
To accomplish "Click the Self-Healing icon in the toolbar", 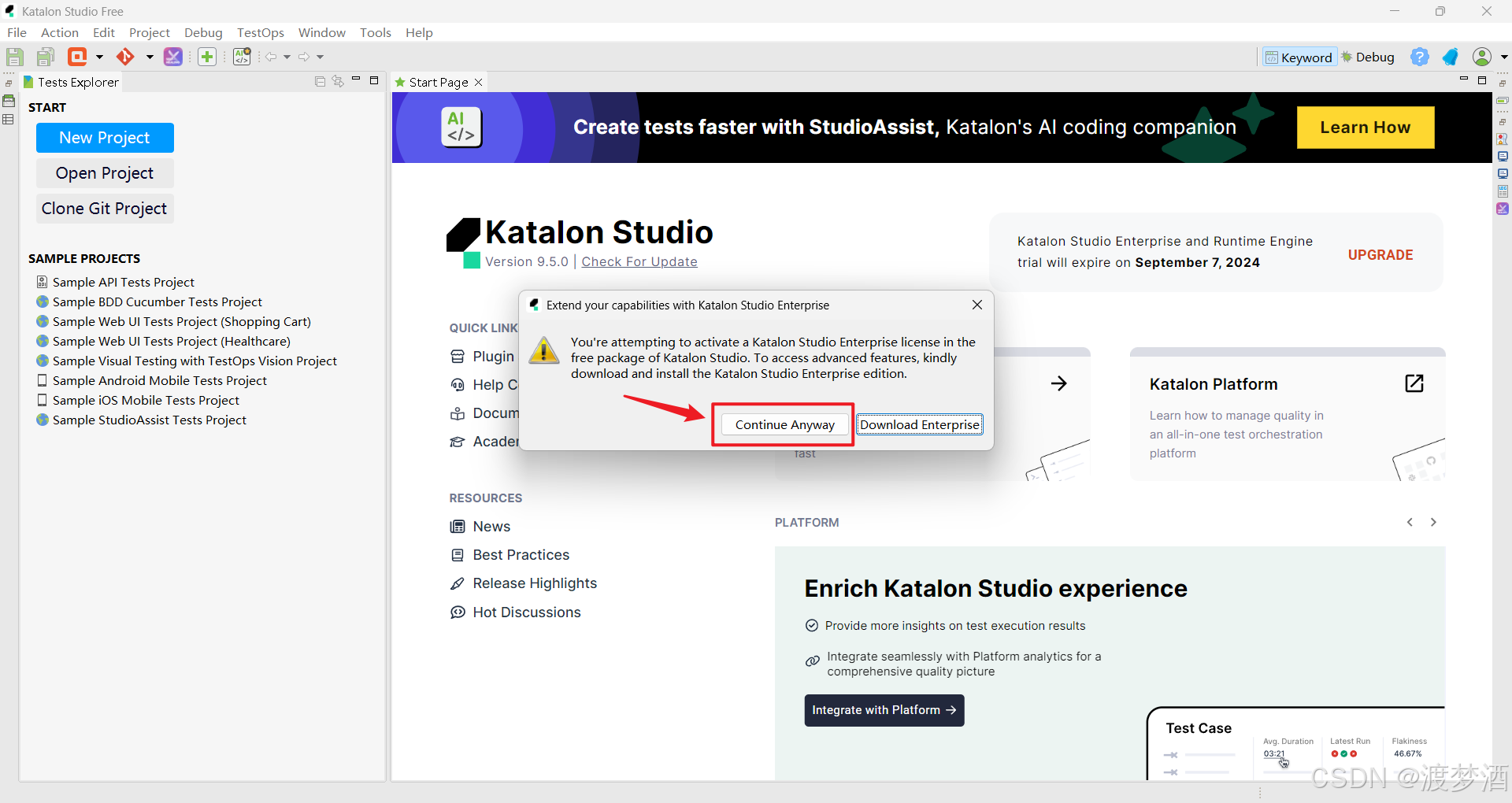I will [173, 56].
